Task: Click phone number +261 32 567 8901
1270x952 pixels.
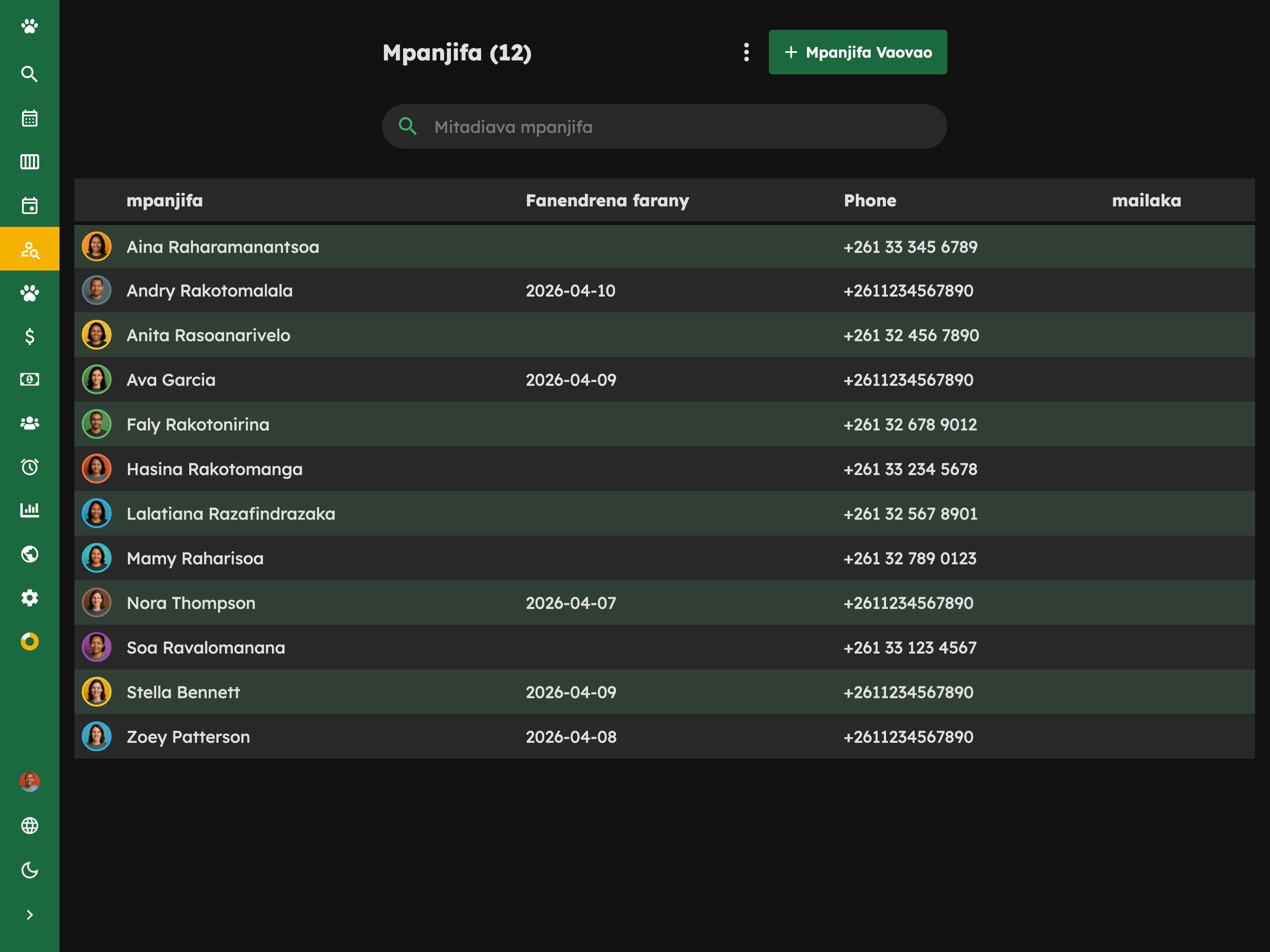Action: pyautogui.click(x=911, y=515)
